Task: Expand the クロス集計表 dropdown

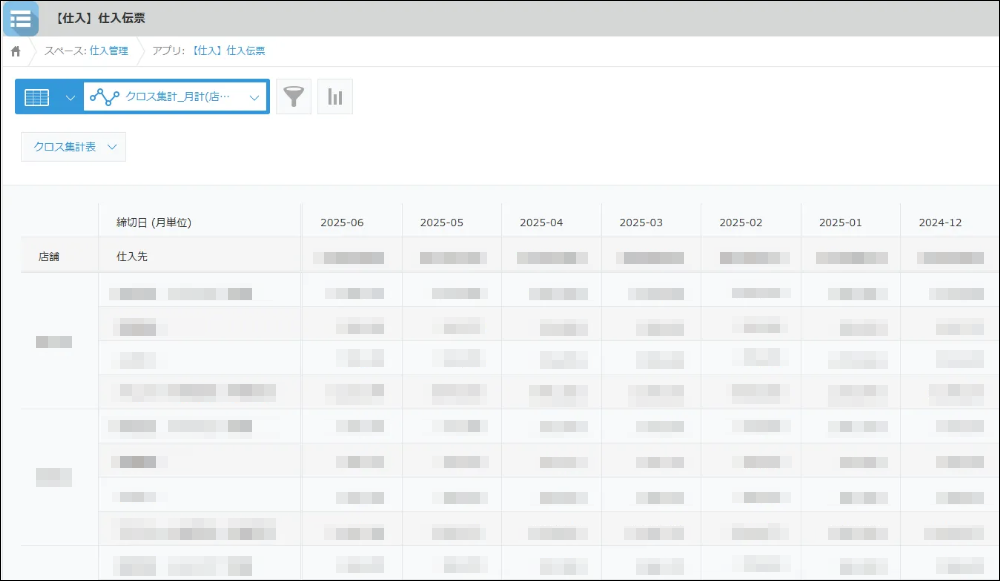Action: 74,147
